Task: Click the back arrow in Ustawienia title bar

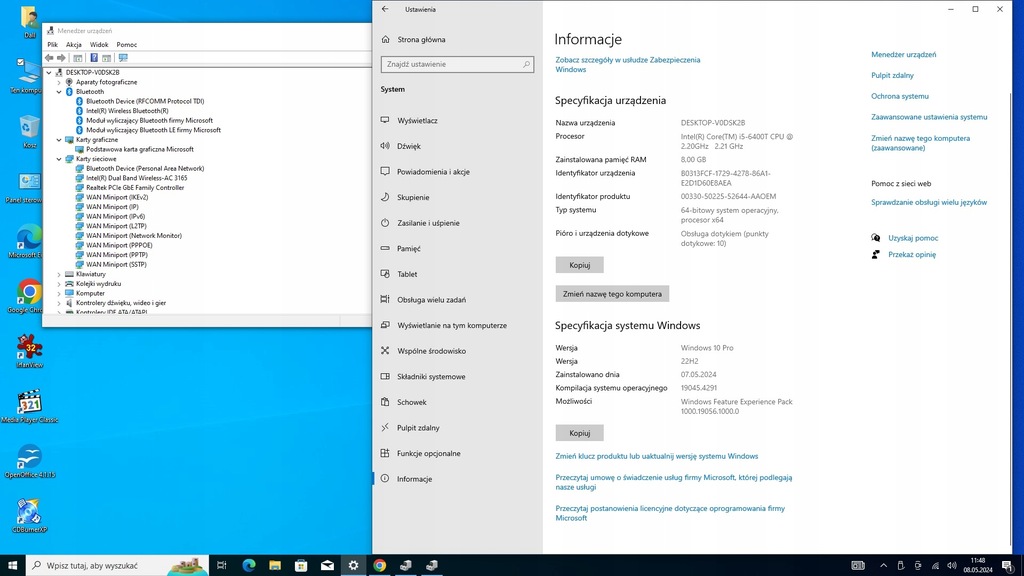Action: 385,9
